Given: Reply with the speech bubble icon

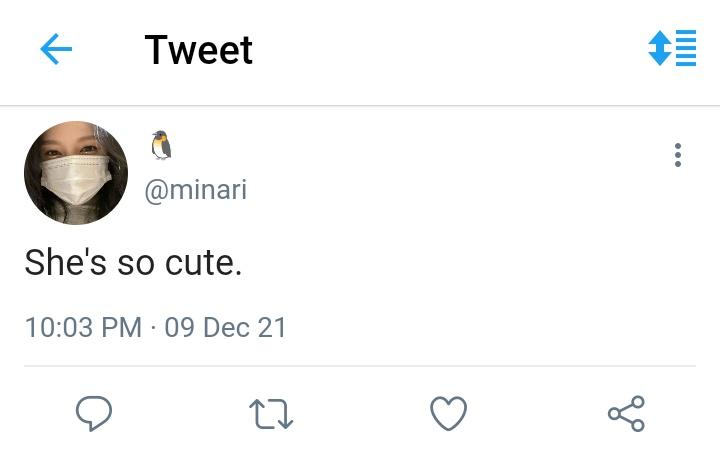Looking at the screenshot, I should click(94, 413).
